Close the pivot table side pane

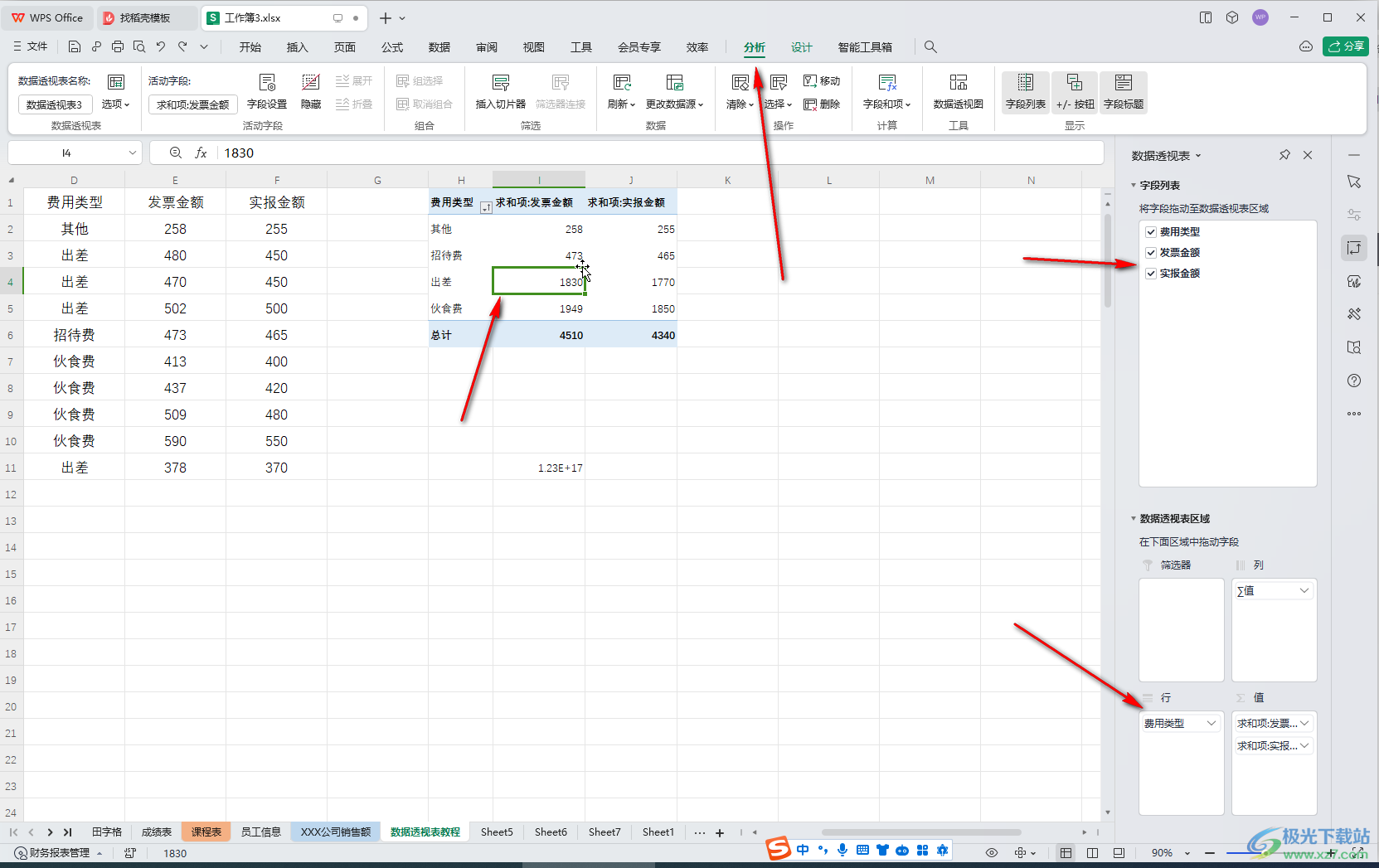pyautogui.click(x=1308, y=155)
